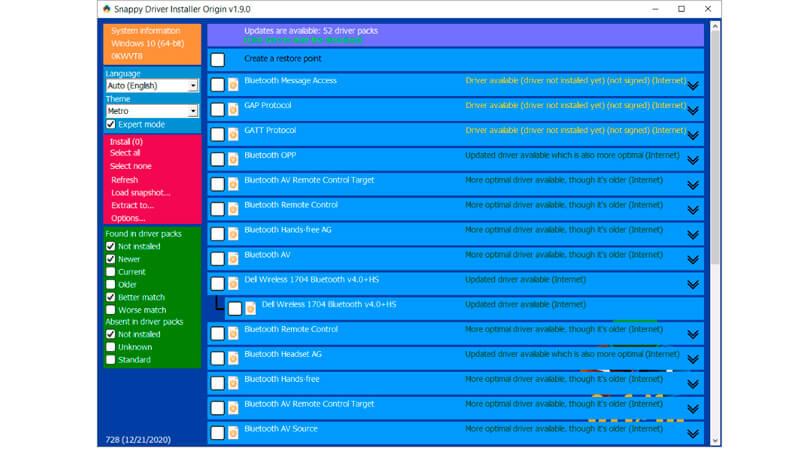
Task: Click the green link to start the download
Action: (x=303, y=40)
